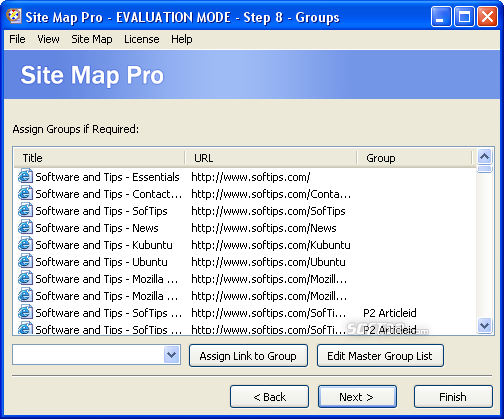Sort by the Title column header

pos(99,158)
